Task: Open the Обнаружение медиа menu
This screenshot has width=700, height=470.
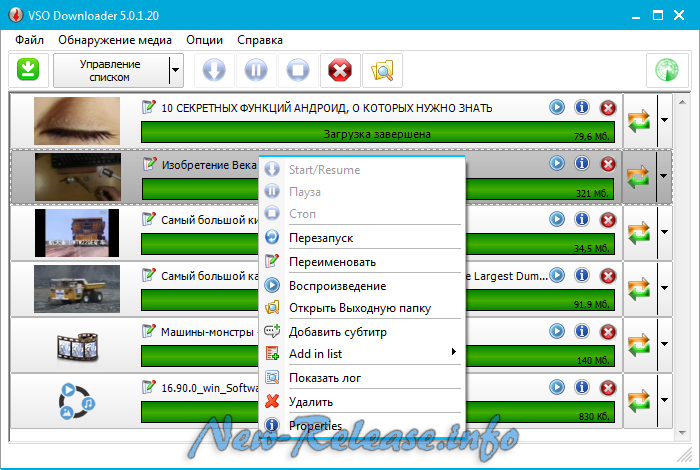Action: [115, 40]
